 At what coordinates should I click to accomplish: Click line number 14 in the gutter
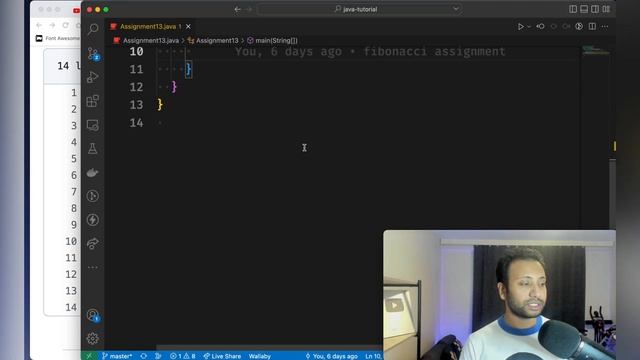point(136,123)
